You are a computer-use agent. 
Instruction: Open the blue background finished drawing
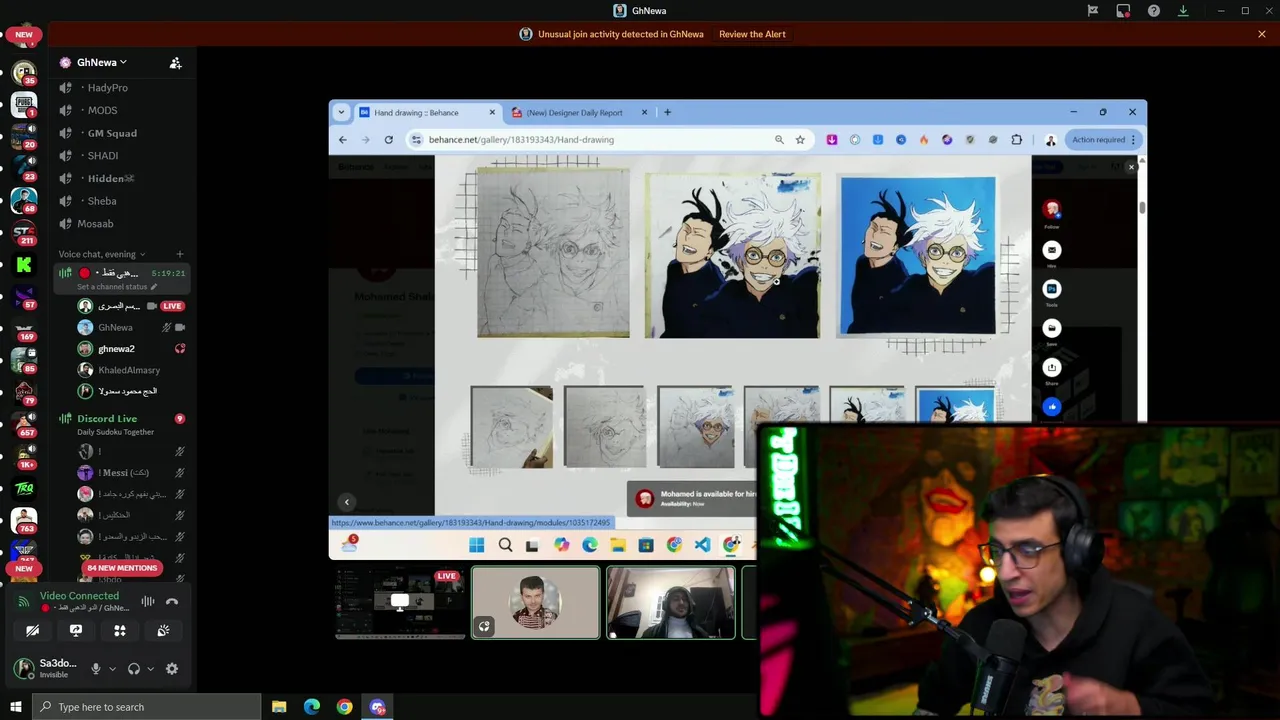click(x=918, y=256)
